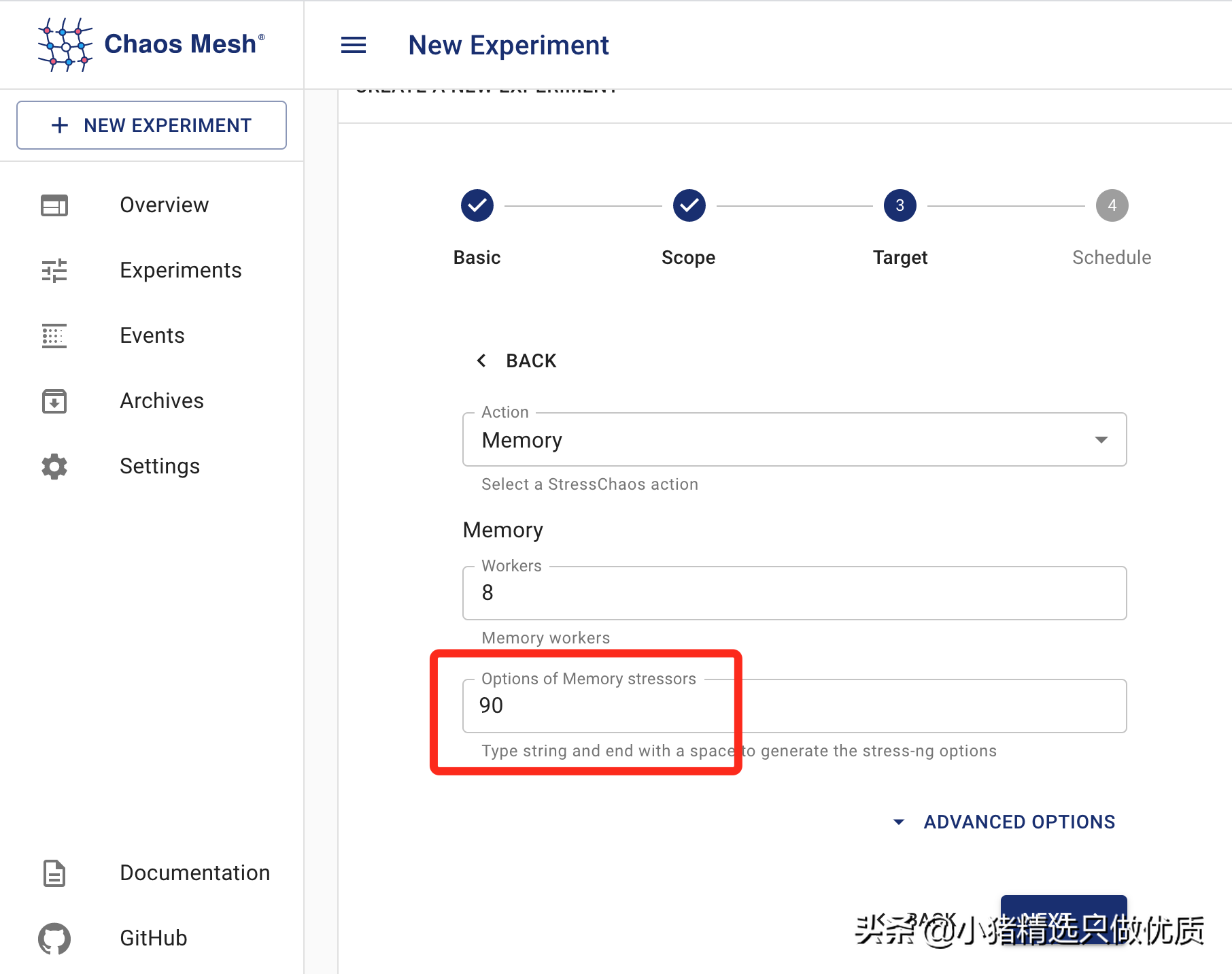
Task: Click the Memory section heading
Action: point(503,531)
